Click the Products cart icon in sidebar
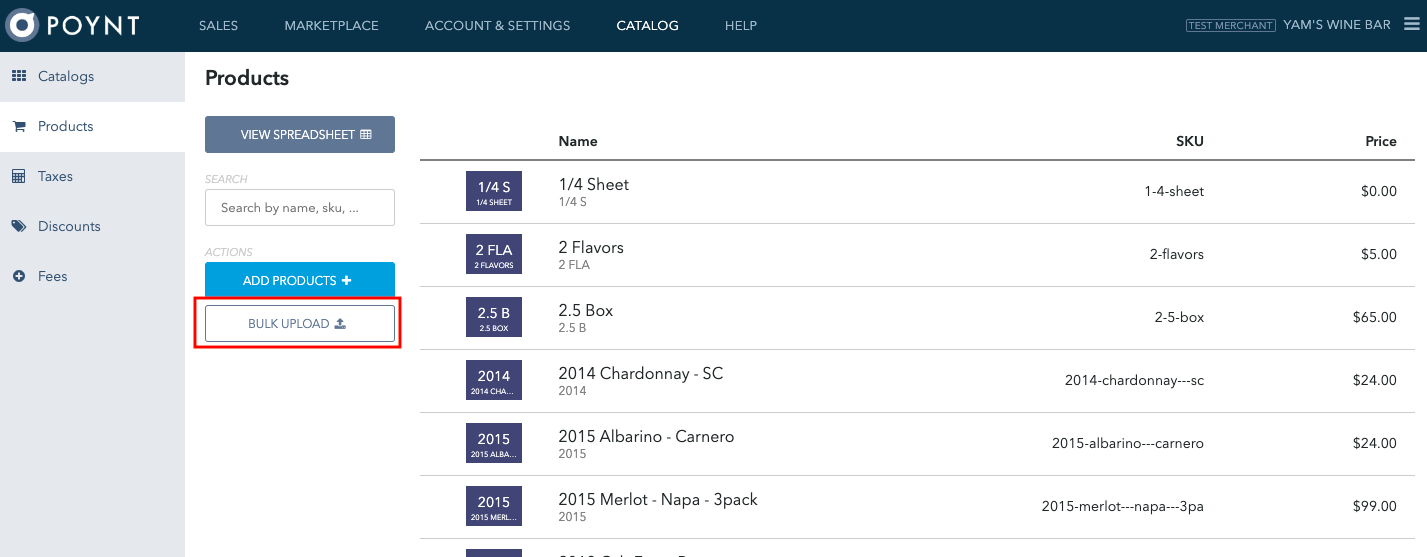The height and width of the screenshot is (557, 1427). point(19,126)
